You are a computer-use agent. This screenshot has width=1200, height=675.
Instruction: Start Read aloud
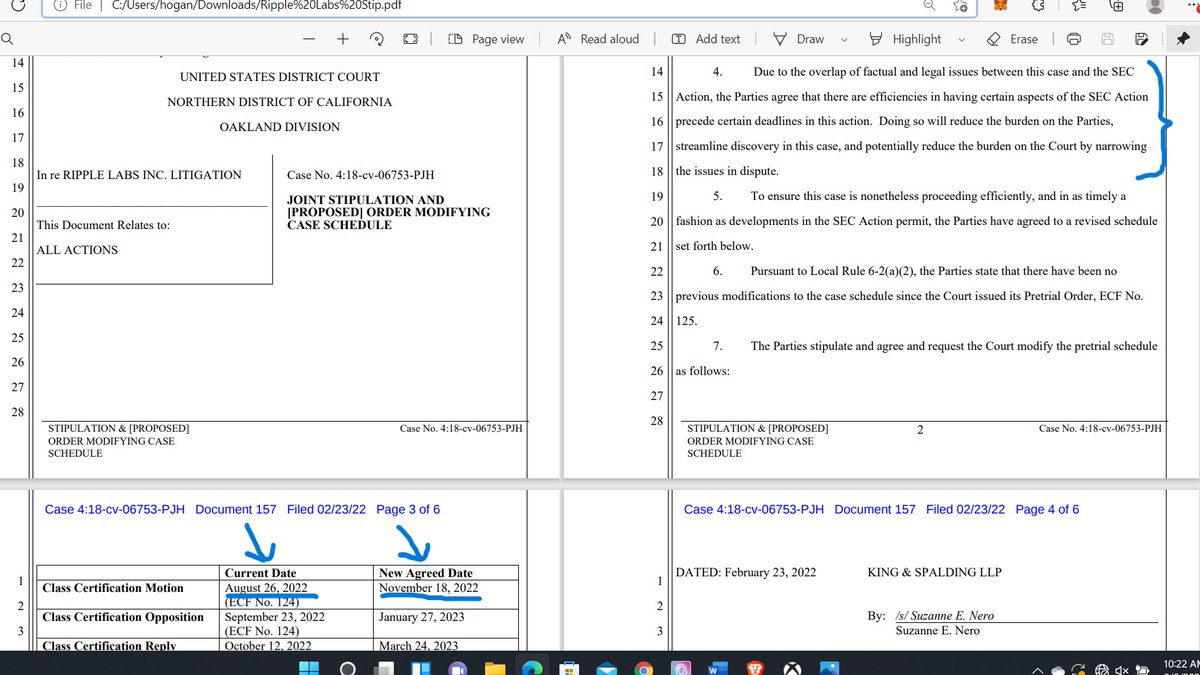pos(598,39)
